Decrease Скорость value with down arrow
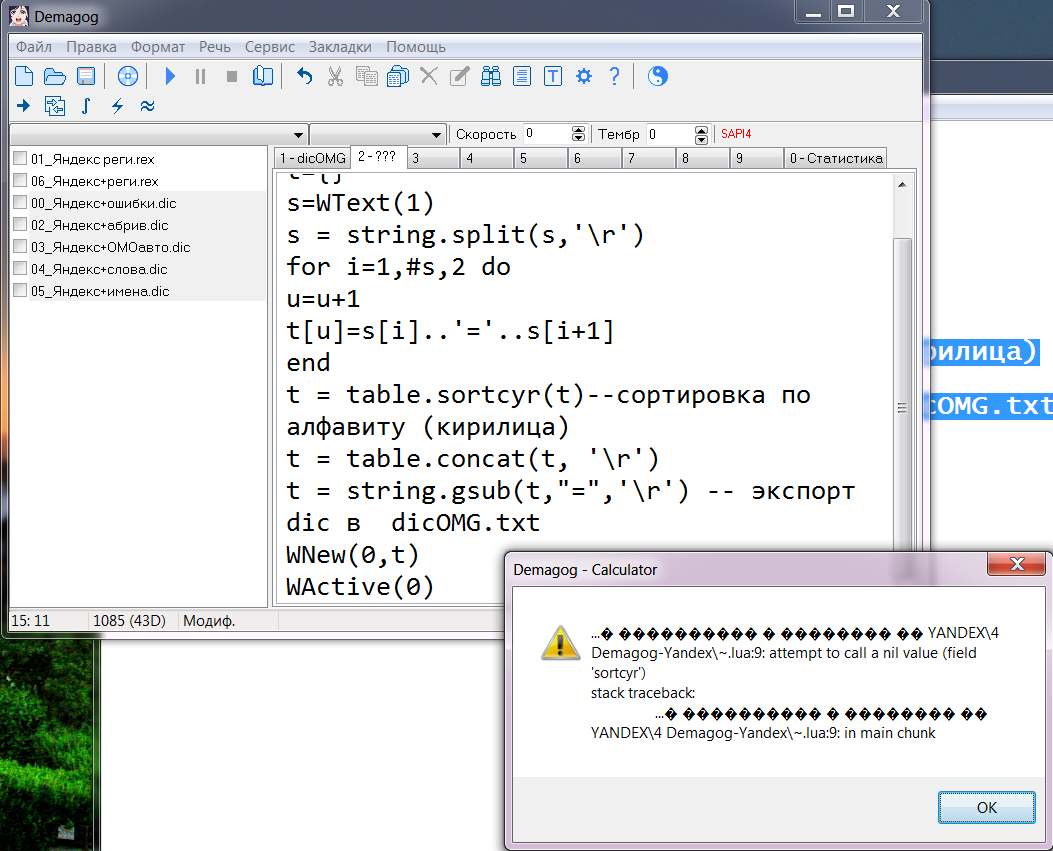This screenshot has width=1053, height=851. pyautogui.click(x=578, y=138)
